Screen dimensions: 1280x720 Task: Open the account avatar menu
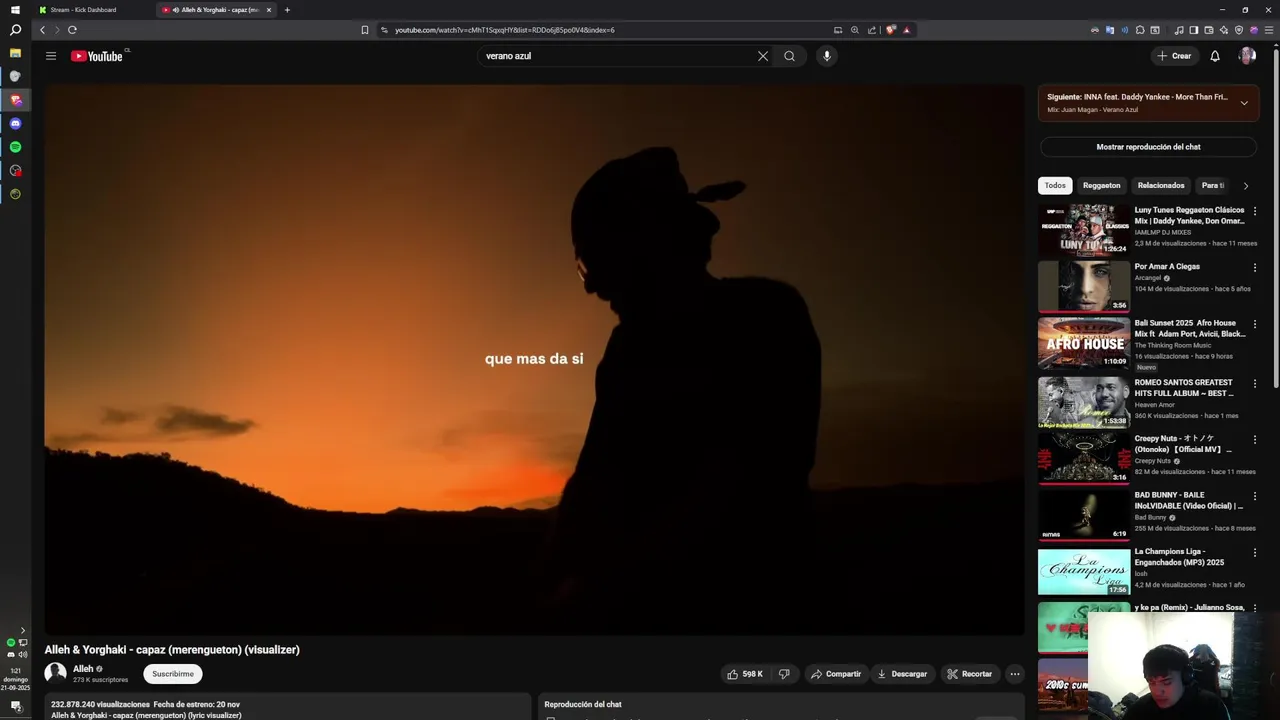click(1247, 56)
